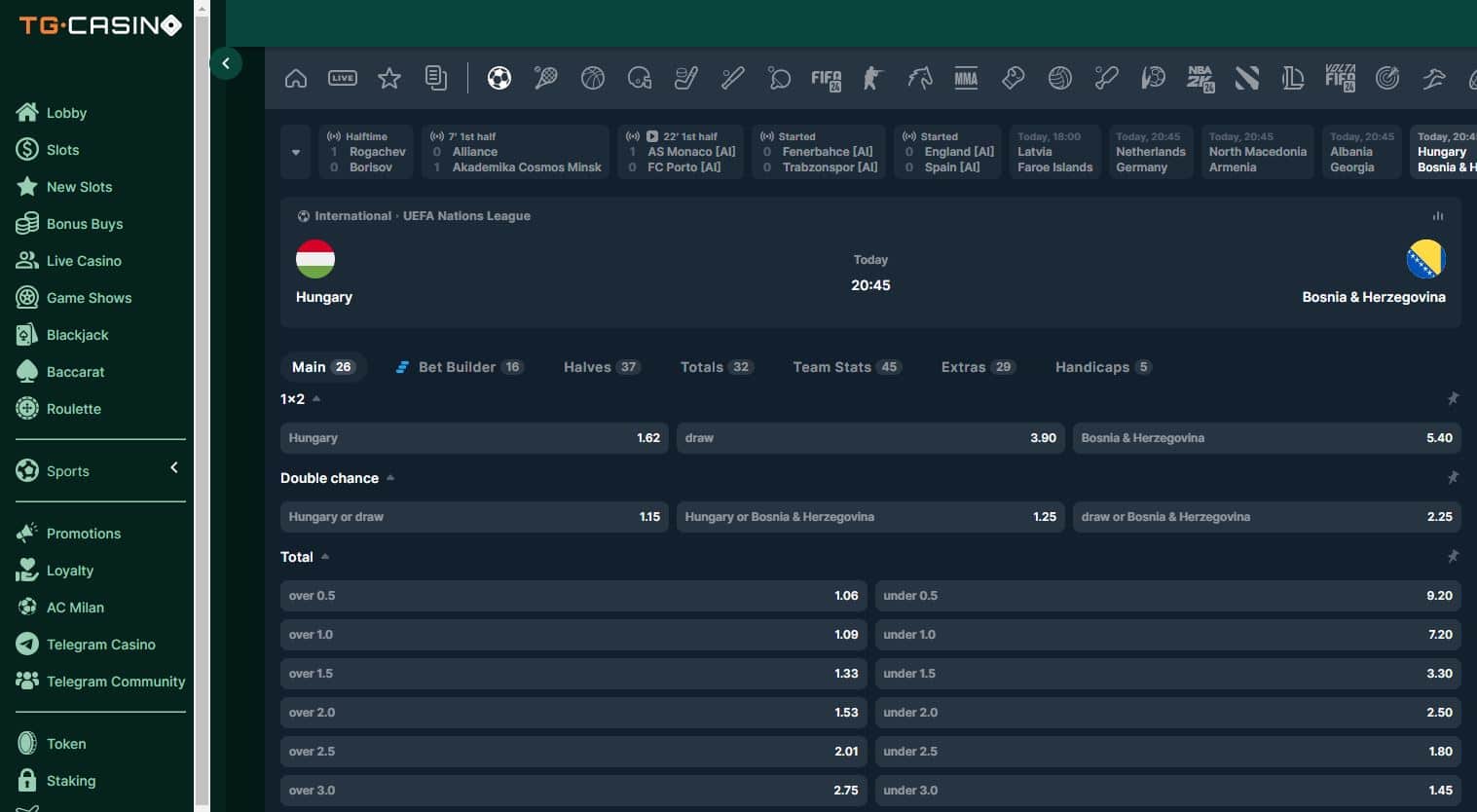Open Slots in the sidebar

(x=49, y=150)
